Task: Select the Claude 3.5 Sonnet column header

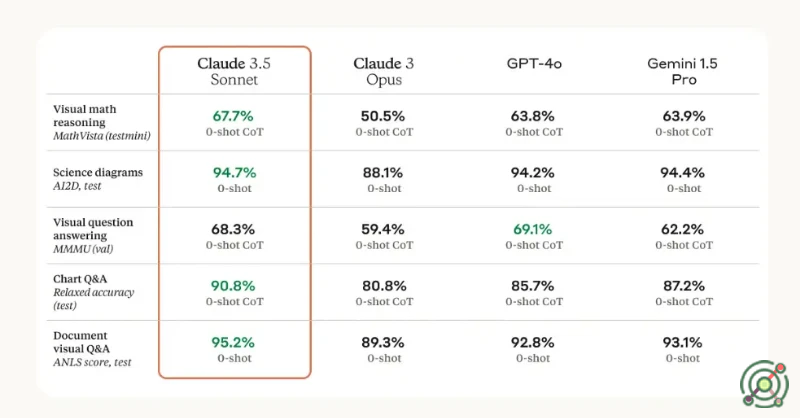Action: pyautogui.click(x=234, y=71)
